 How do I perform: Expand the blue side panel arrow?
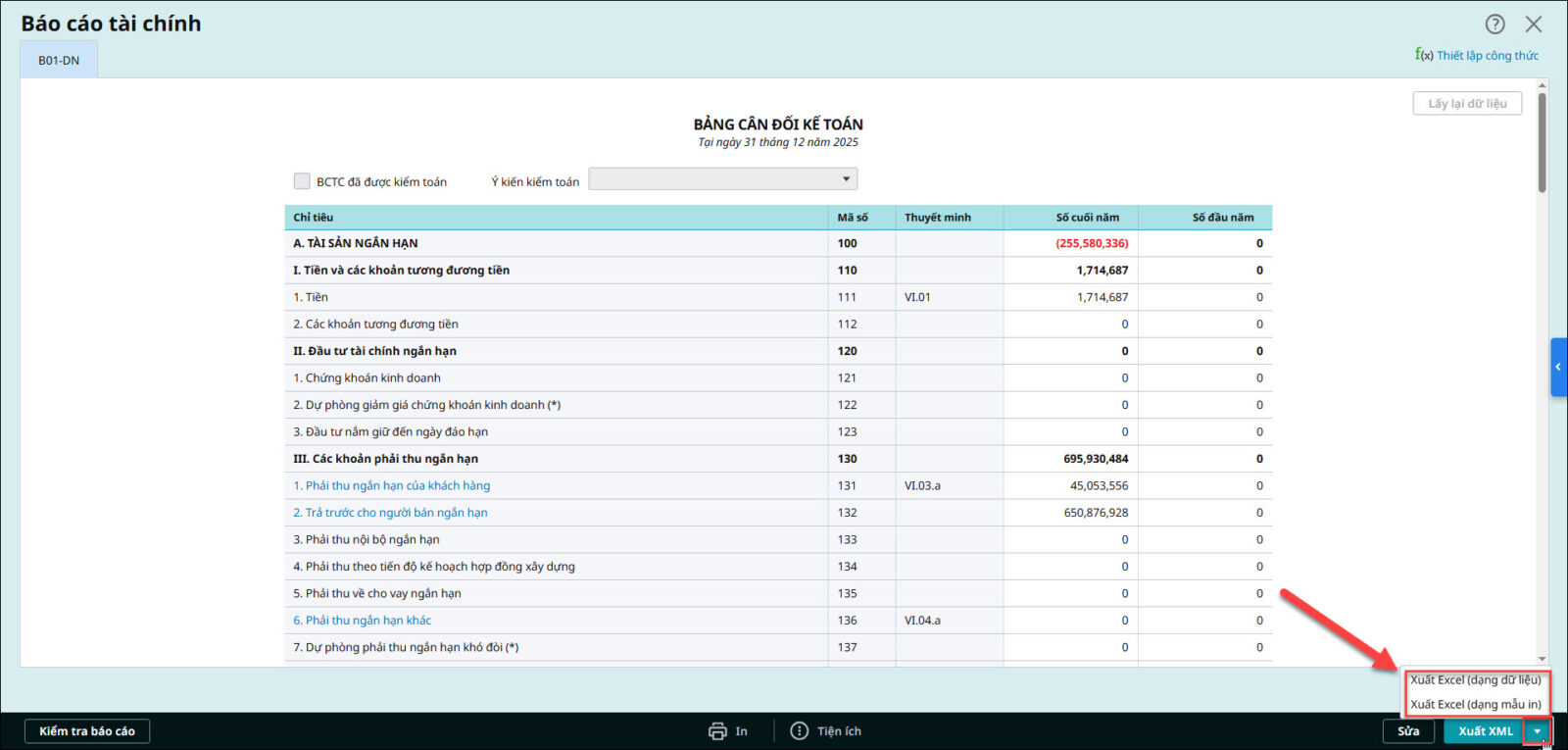(1558, 367)
